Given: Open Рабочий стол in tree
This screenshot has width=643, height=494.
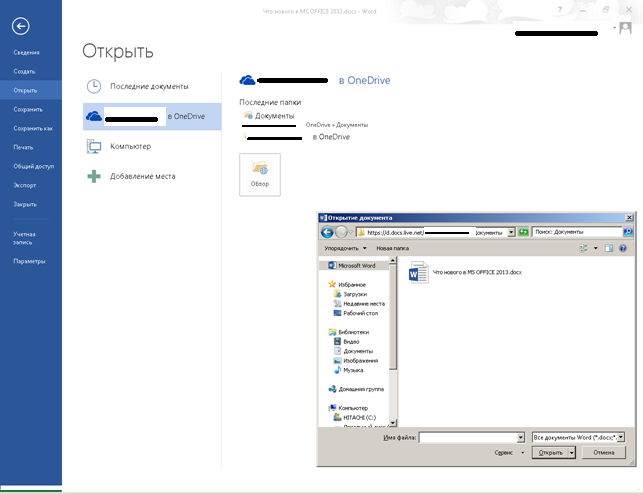Looking at the screenshot, I should 356,313.
